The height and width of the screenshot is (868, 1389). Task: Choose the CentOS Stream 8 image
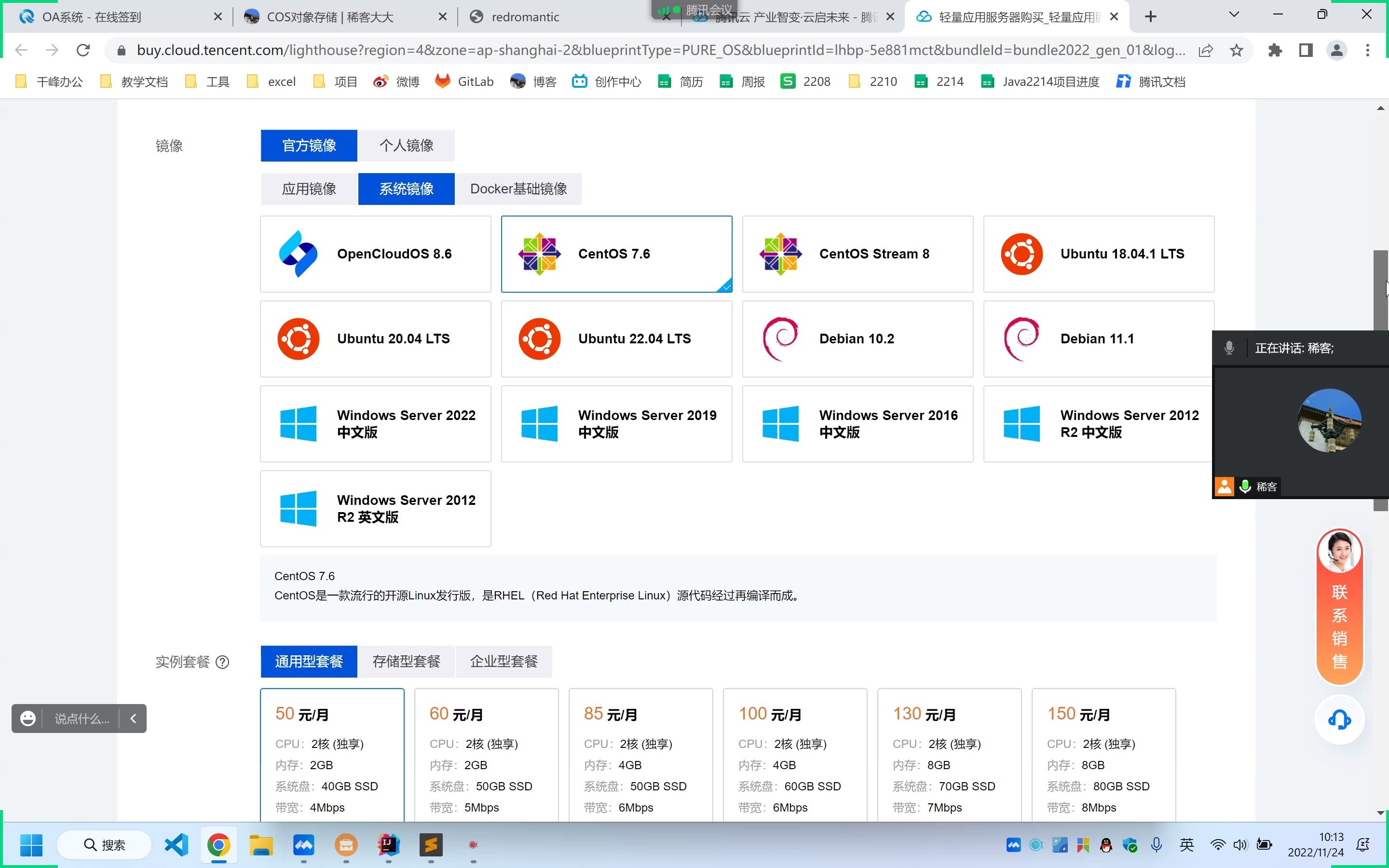pos(858,254)
